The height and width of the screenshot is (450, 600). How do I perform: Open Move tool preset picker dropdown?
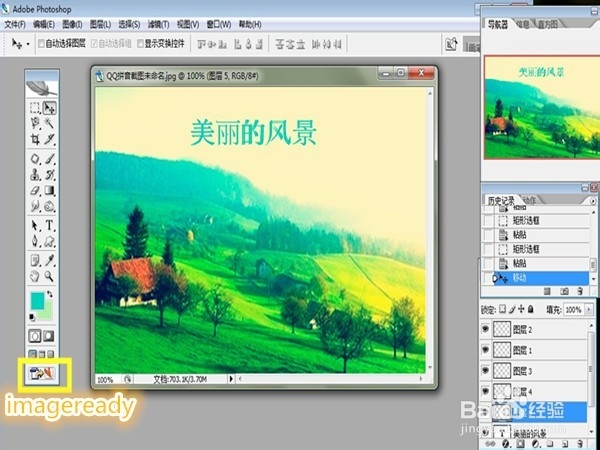28,44
